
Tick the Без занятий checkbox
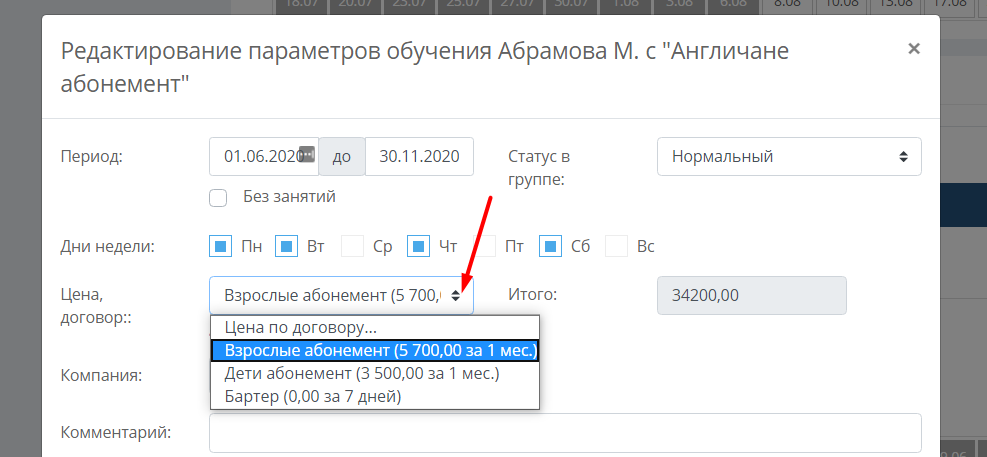[x=218, y=198]
